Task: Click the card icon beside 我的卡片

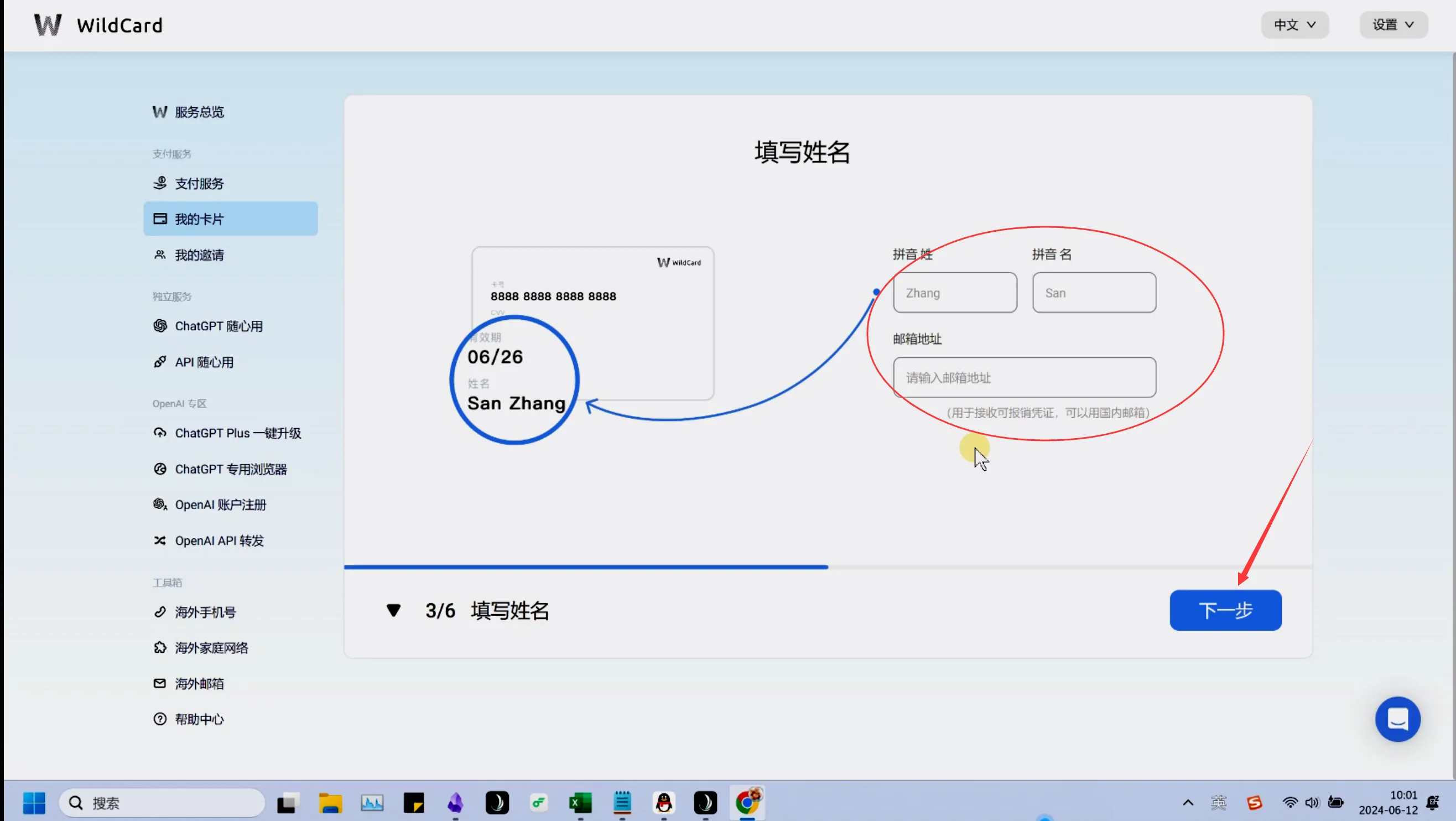Action: pos(160,219)
